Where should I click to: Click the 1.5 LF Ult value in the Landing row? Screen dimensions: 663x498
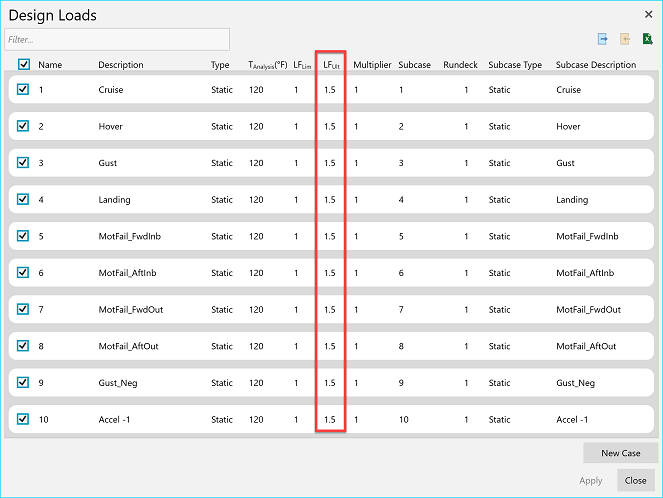[x=330, y=200]
